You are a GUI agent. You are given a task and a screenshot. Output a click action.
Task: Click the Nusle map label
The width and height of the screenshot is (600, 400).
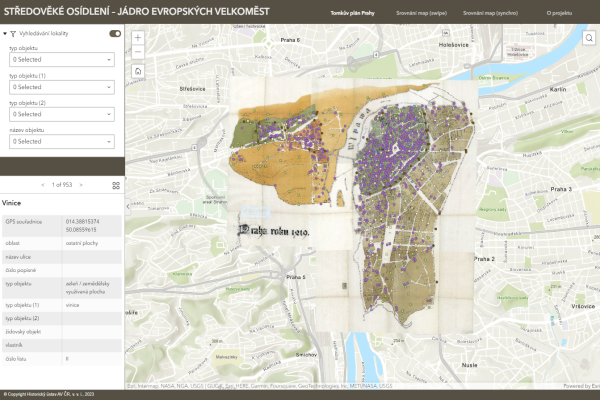469,365
